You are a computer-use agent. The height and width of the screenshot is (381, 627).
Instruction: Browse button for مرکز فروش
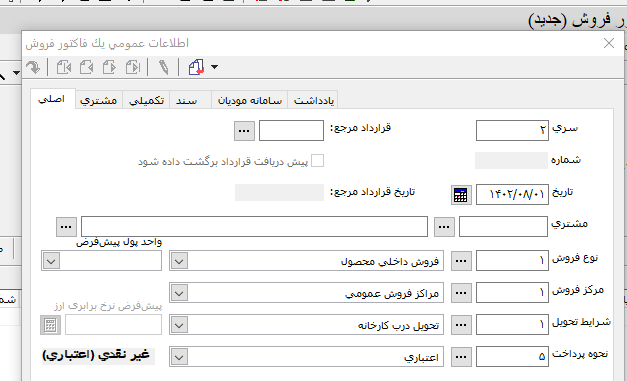[x=461, y=293]
